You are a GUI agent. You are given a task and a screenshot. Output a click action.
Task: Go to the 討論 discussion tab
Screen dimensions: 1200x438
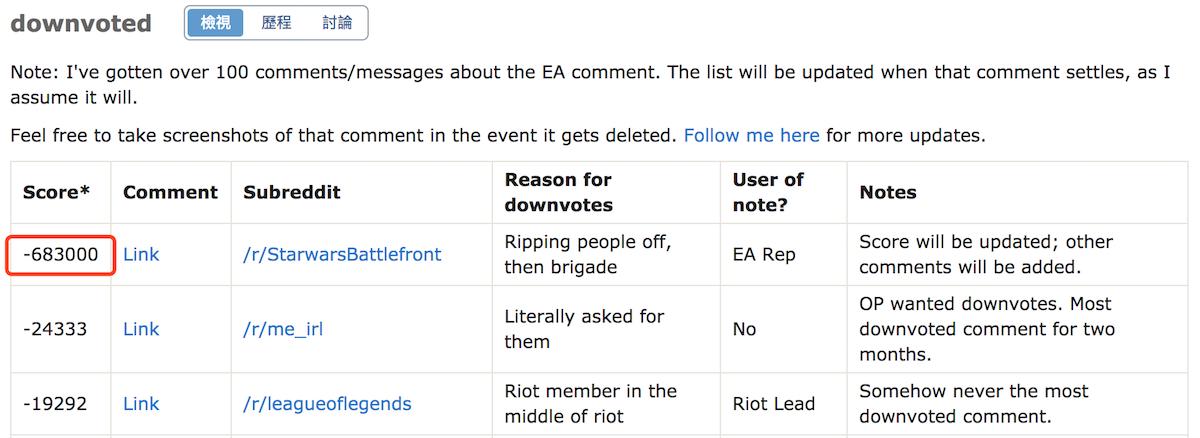[337, 23]
